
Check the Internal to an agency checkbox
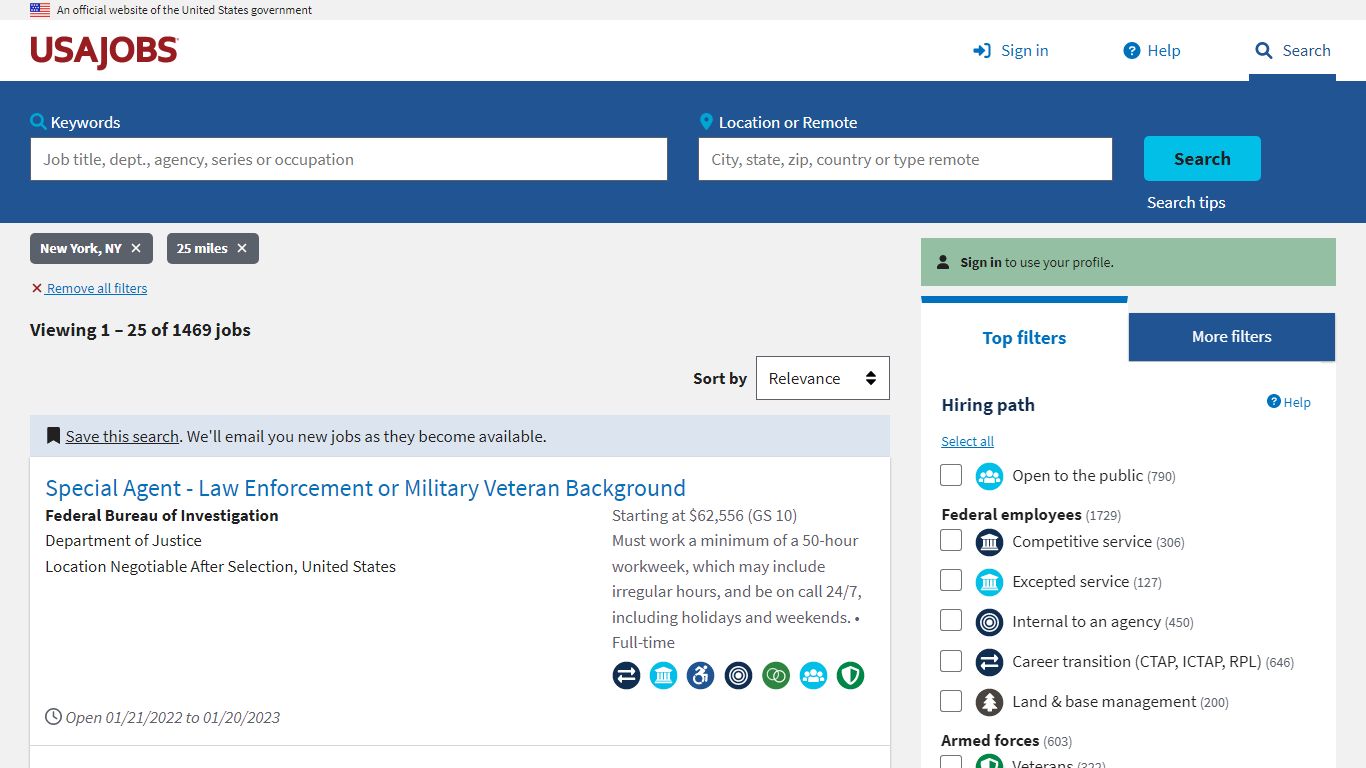click(951, 621)
